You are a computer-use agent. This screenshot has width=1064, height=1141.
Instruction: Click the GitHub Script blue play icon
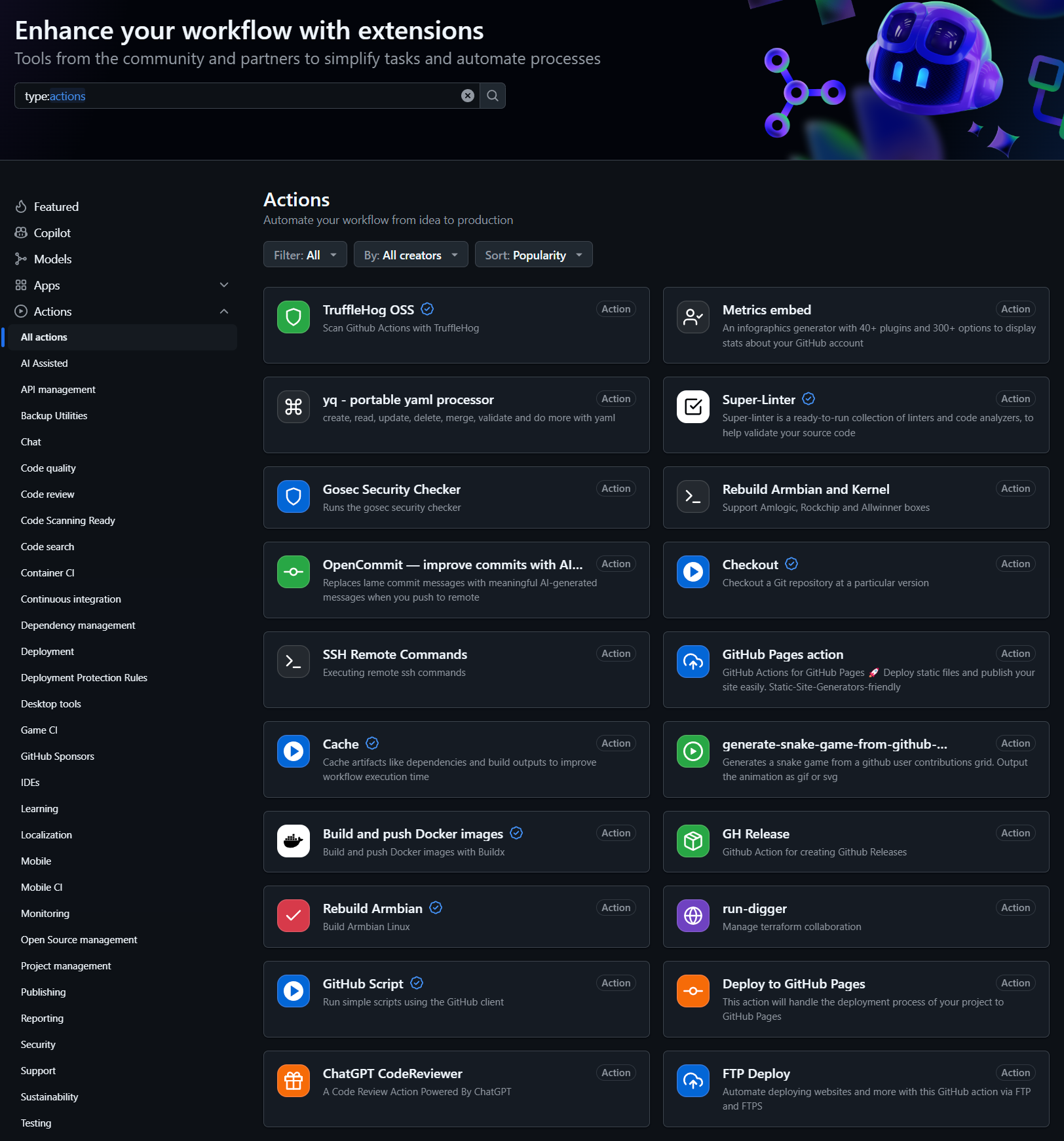pyautogui.click(x=294, y=991)
